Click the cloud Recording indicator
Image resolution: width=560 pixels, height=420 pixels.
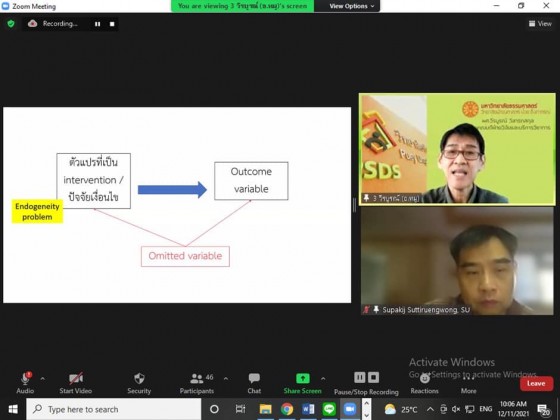(x=53, y=24)
